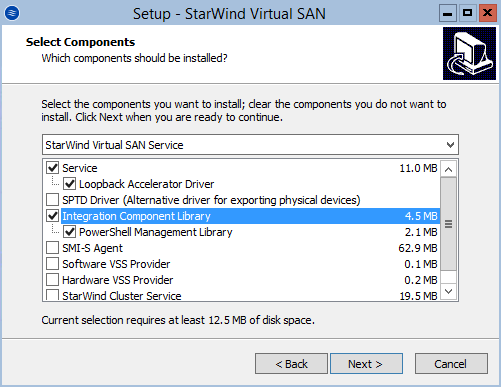Select the 'SMI-S Agent' label
The height and width of the screenshot is (387, 501).
click(x=92, y=248)
